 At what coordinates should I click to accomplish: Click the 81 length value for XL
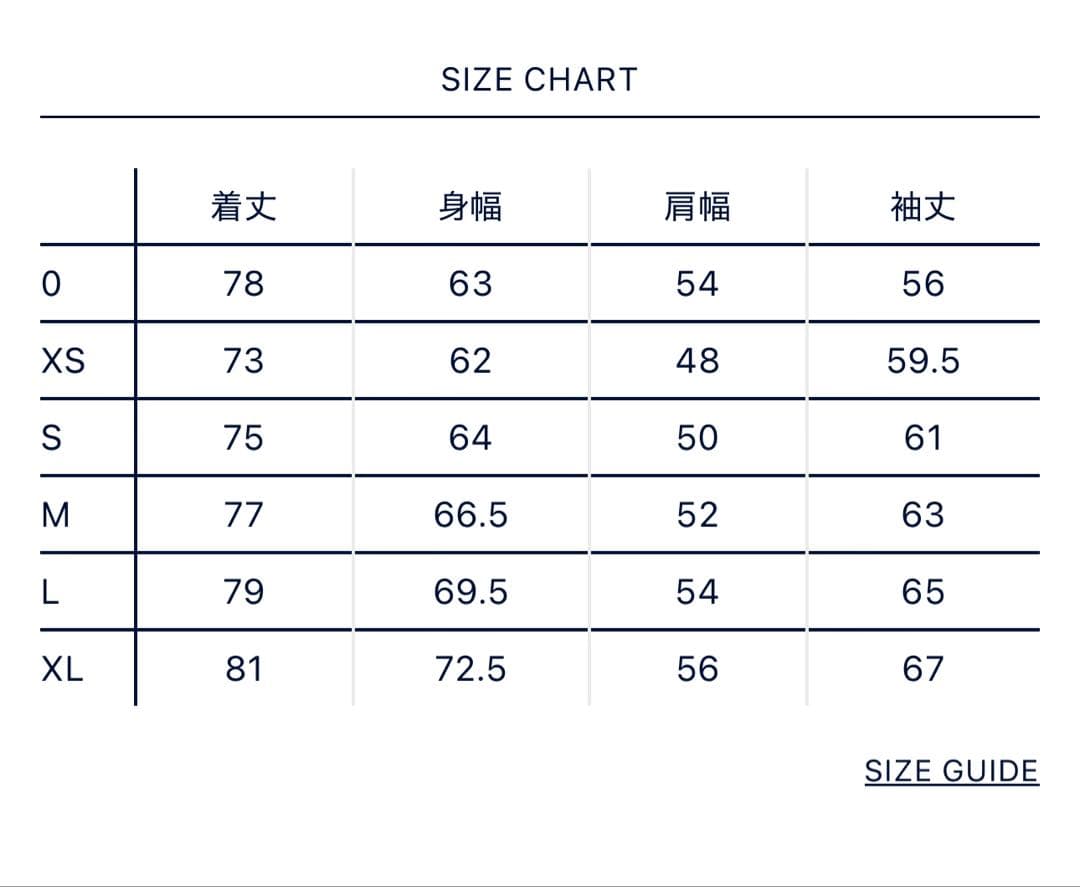(243, 669)
